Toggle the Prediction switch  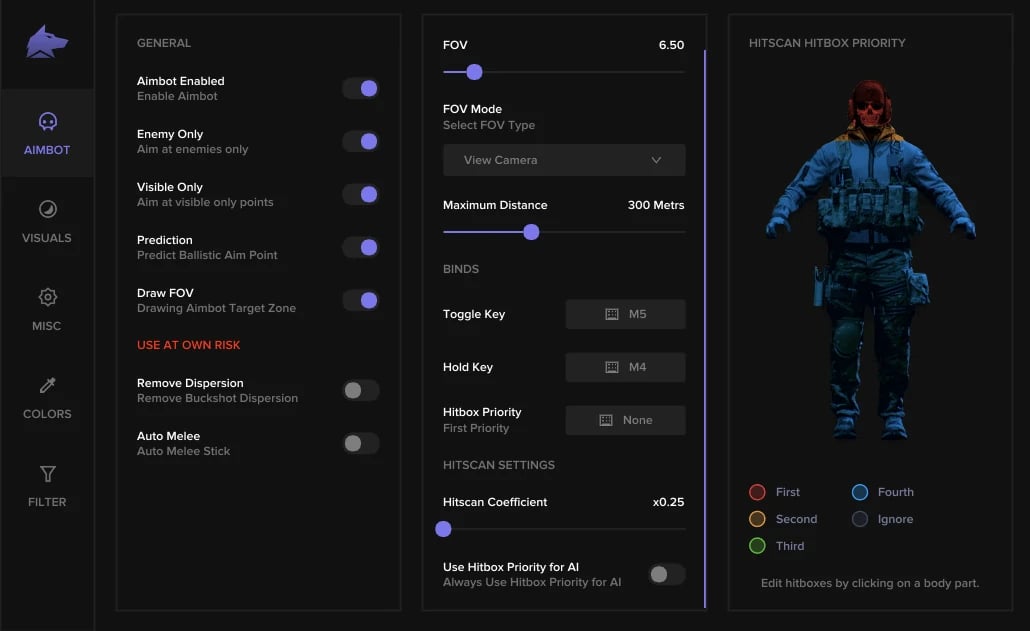pos(361,248)
